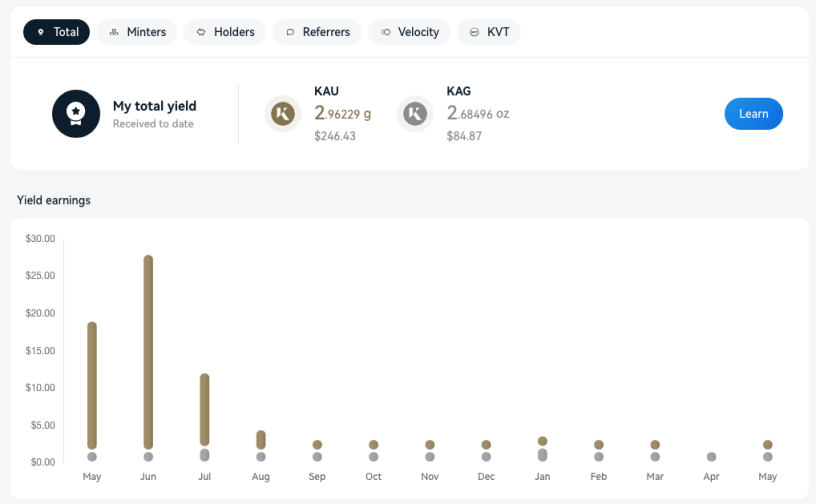
Task: Click the first May gold bar
Action: coord(92,385)
